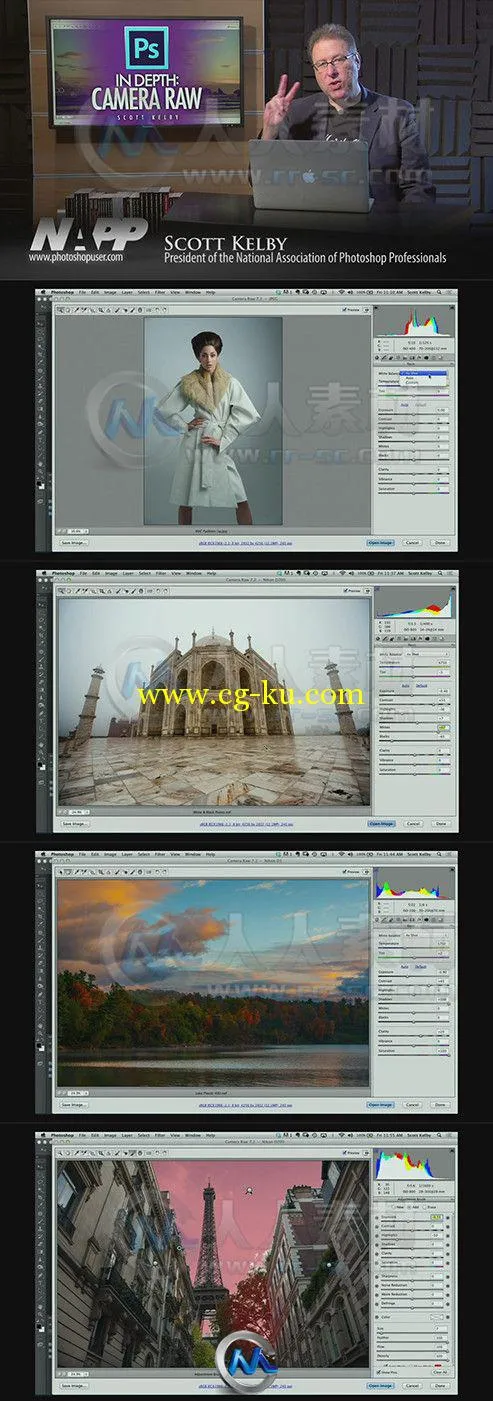Select Hand tool in fashion model Camera Raw toolbar
This screenshot has width=493, height=1401.
(x=68, y=309)
